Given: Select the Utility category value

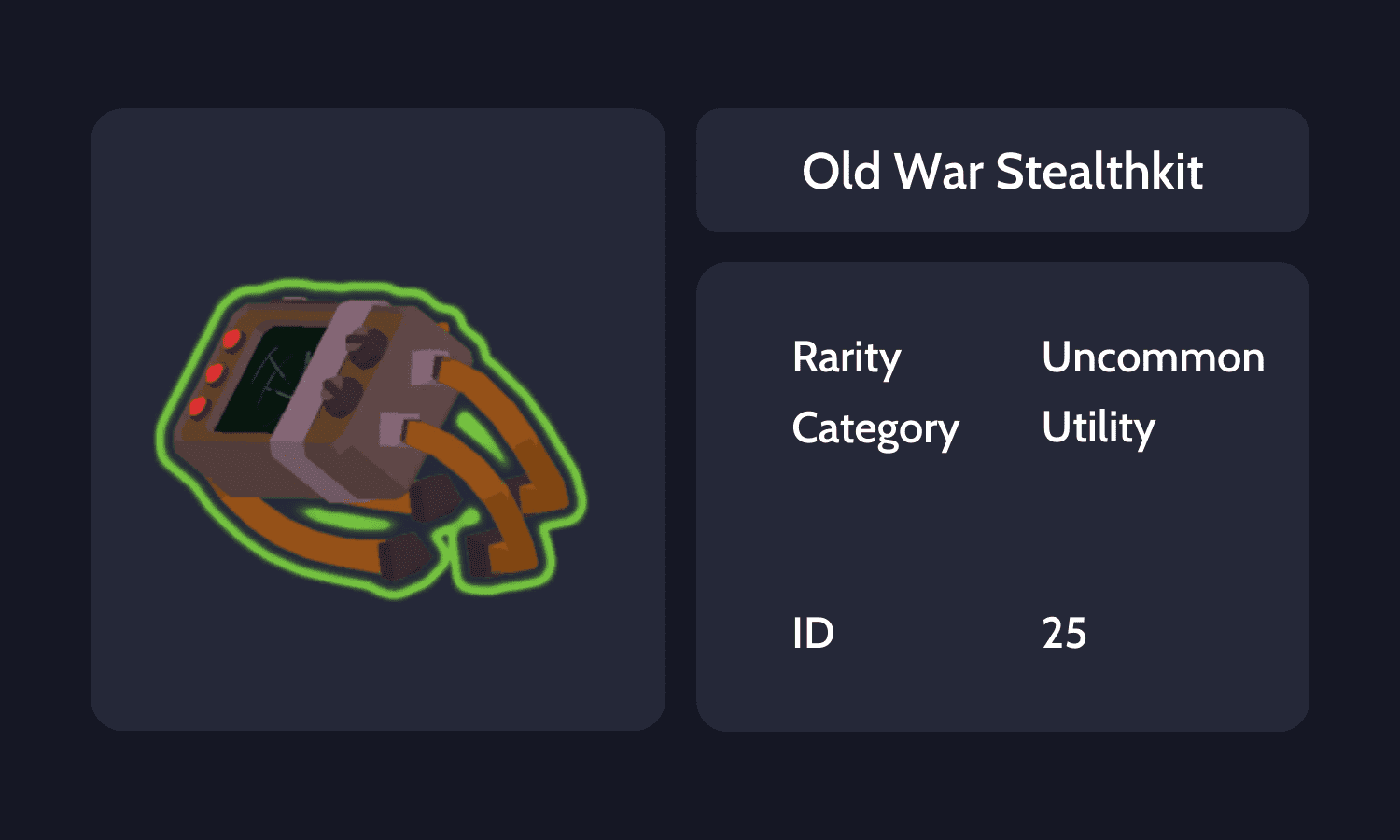Looking at the screenshot, I should click(x=1099, y=428).
